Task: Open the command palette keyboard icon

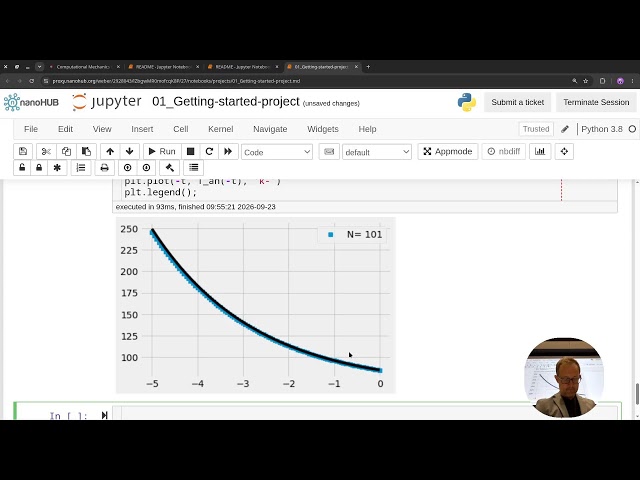Action: coord(329,152)
